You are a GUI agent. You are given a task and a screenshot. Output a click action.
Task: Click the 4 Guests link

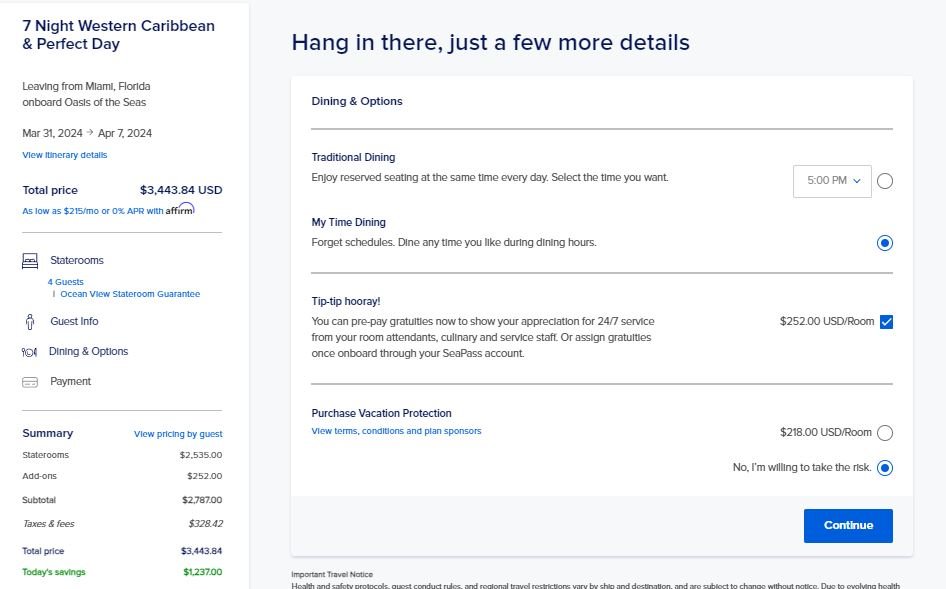pos(66,282)
